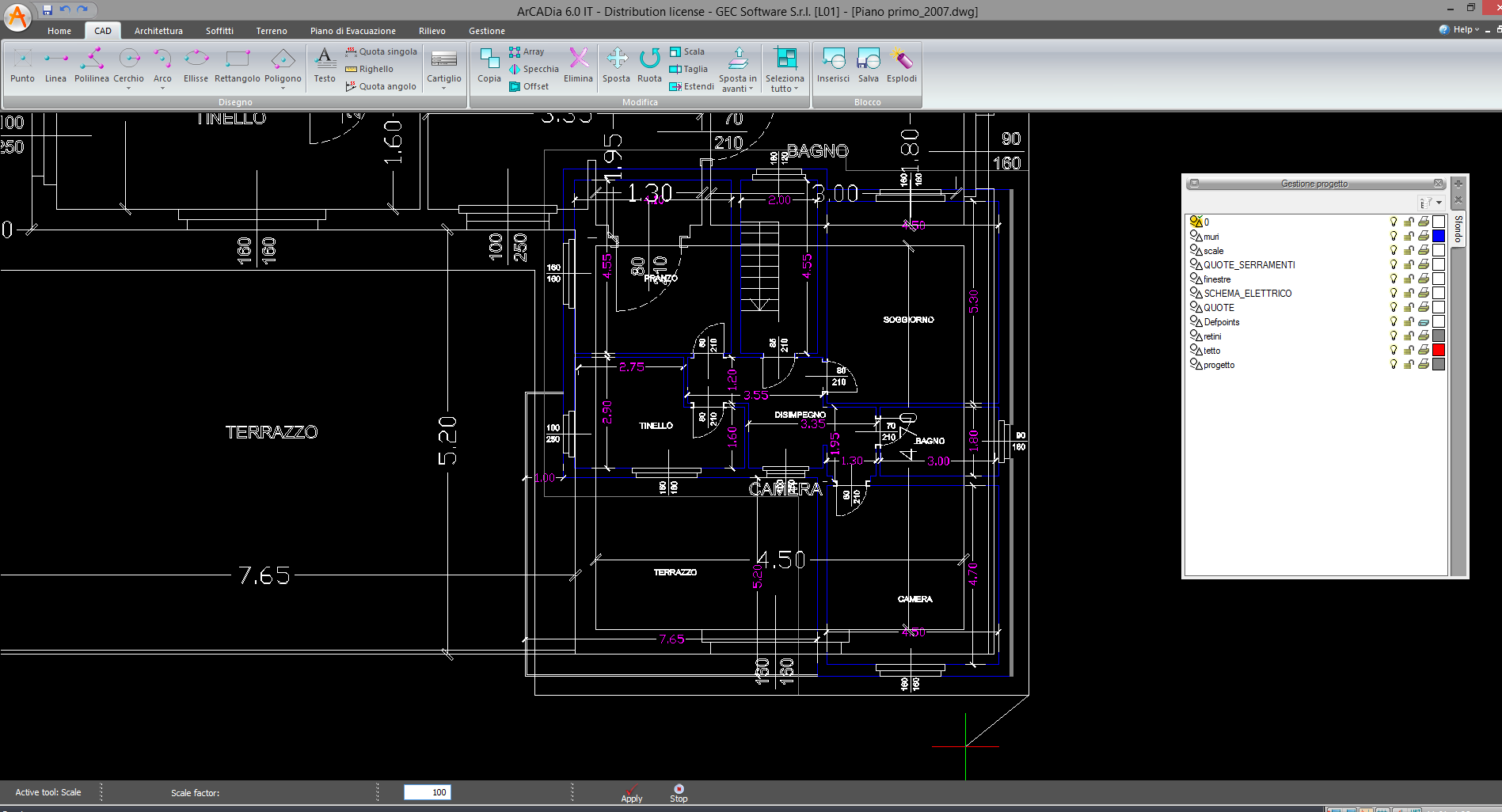Click the quick-access Save icon

(48, 9)
